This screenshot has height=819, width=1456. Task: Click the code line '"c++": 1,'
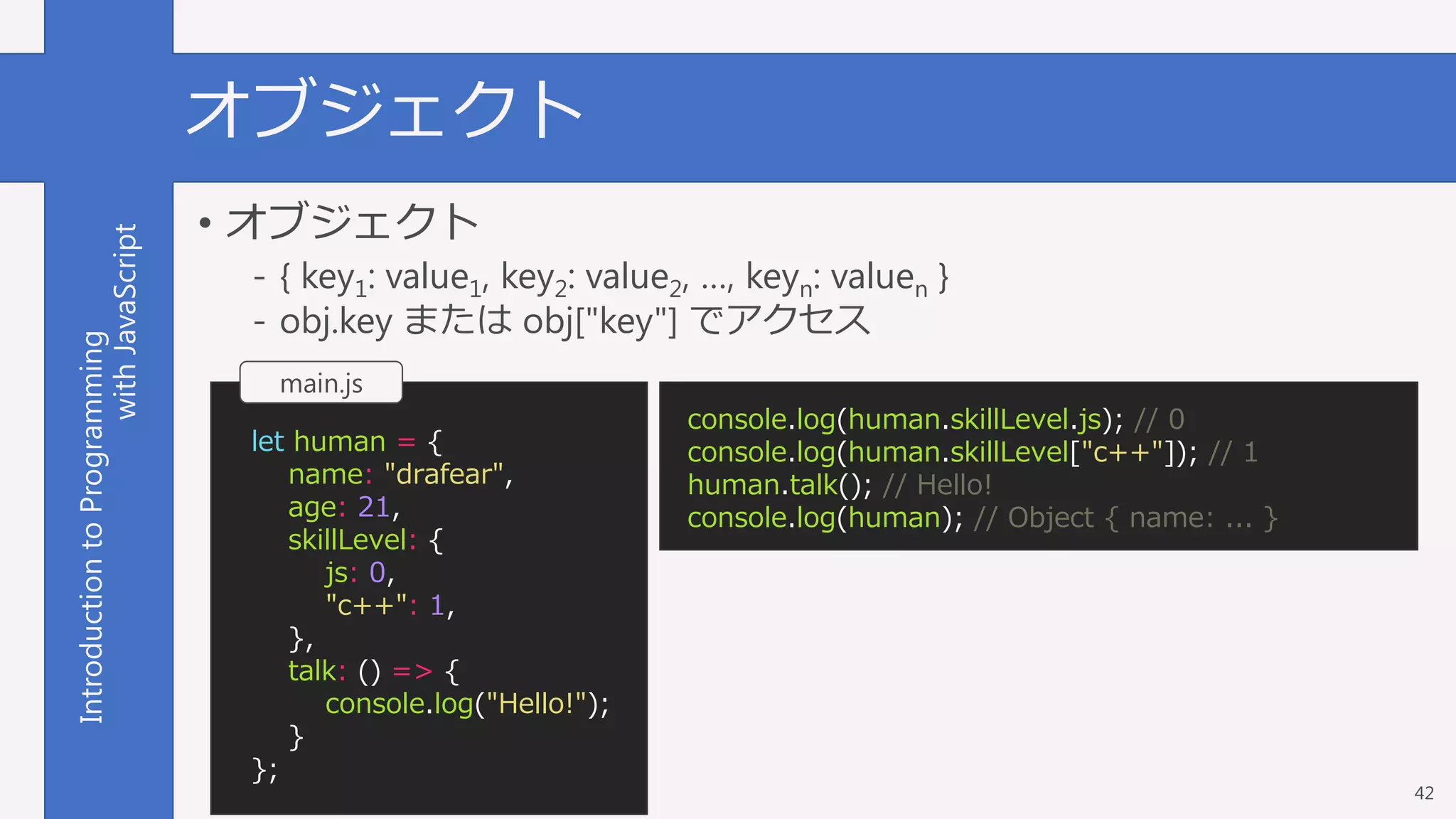coord(390,605)
